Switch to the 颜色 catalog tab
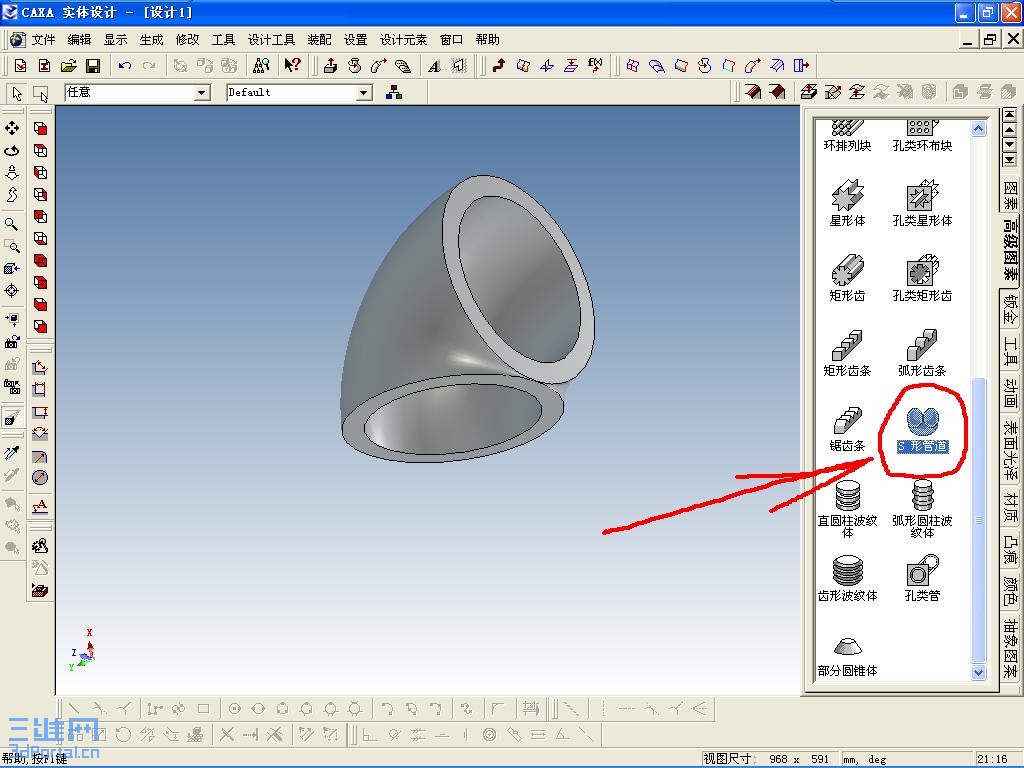The width and height of the screenshot is (1024, 768). [1010, 591]
